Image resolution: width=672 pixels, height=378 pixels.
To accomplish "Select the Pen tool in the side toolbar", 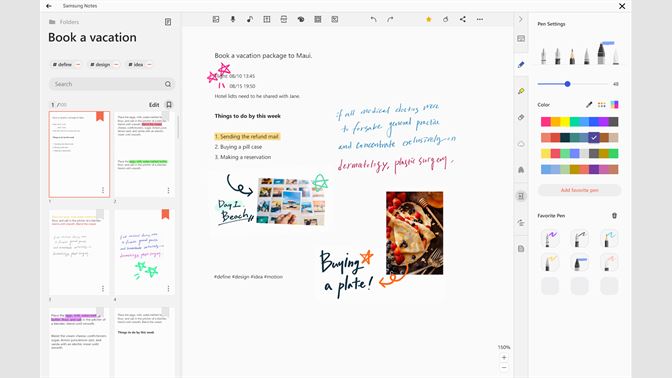I will click(x=521, y=65).
